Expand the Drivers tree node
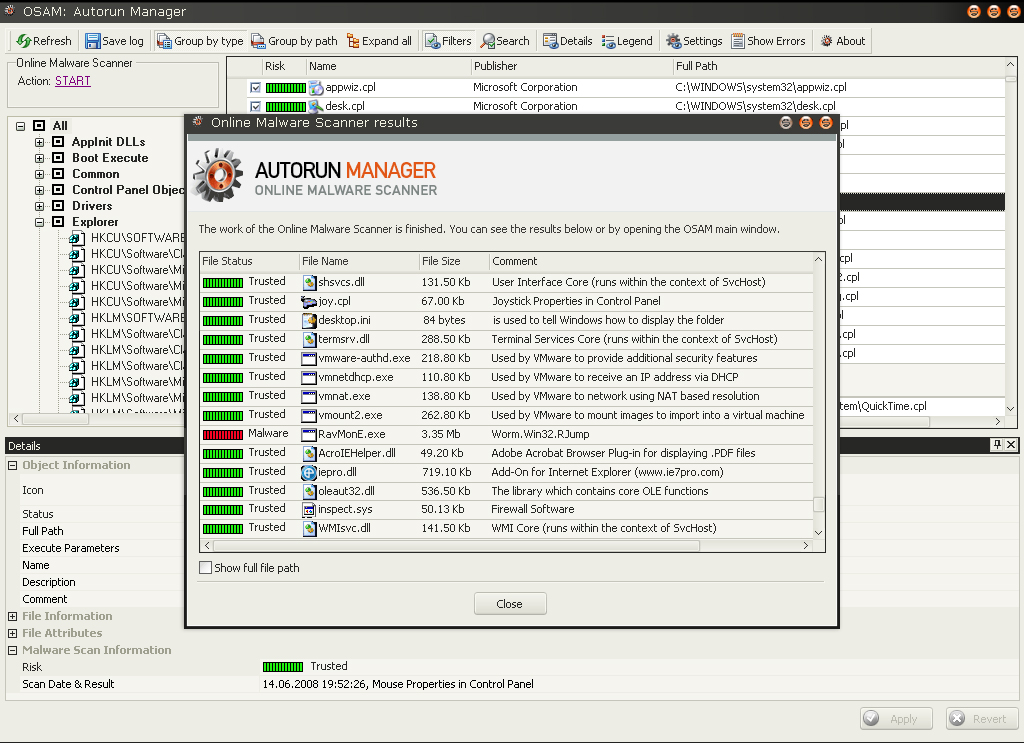 coord(39,206)
